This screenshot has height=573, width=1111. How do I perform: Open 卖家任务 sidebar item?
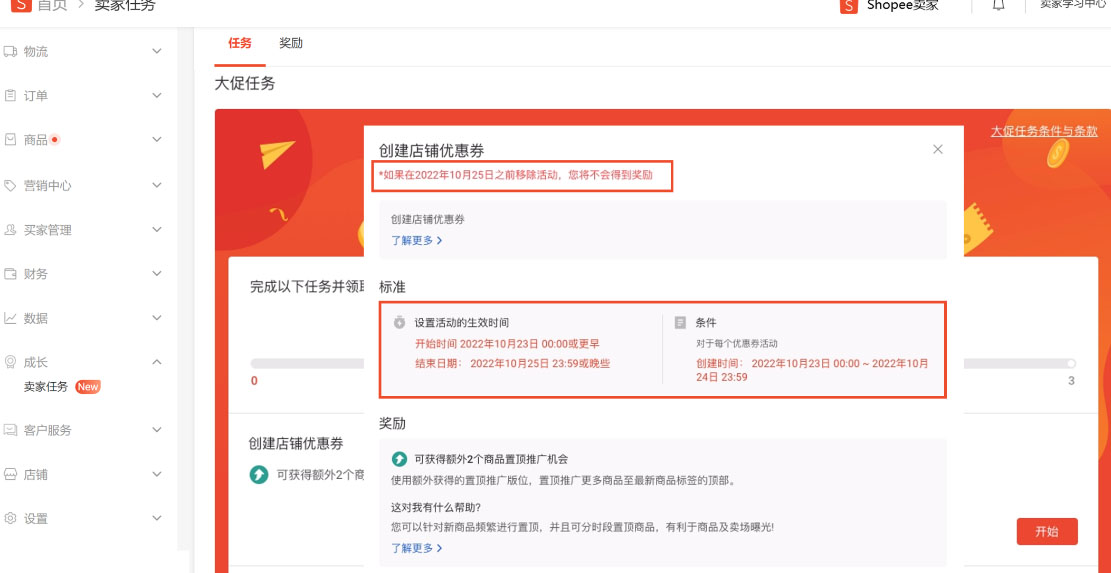tap(46, 387)
